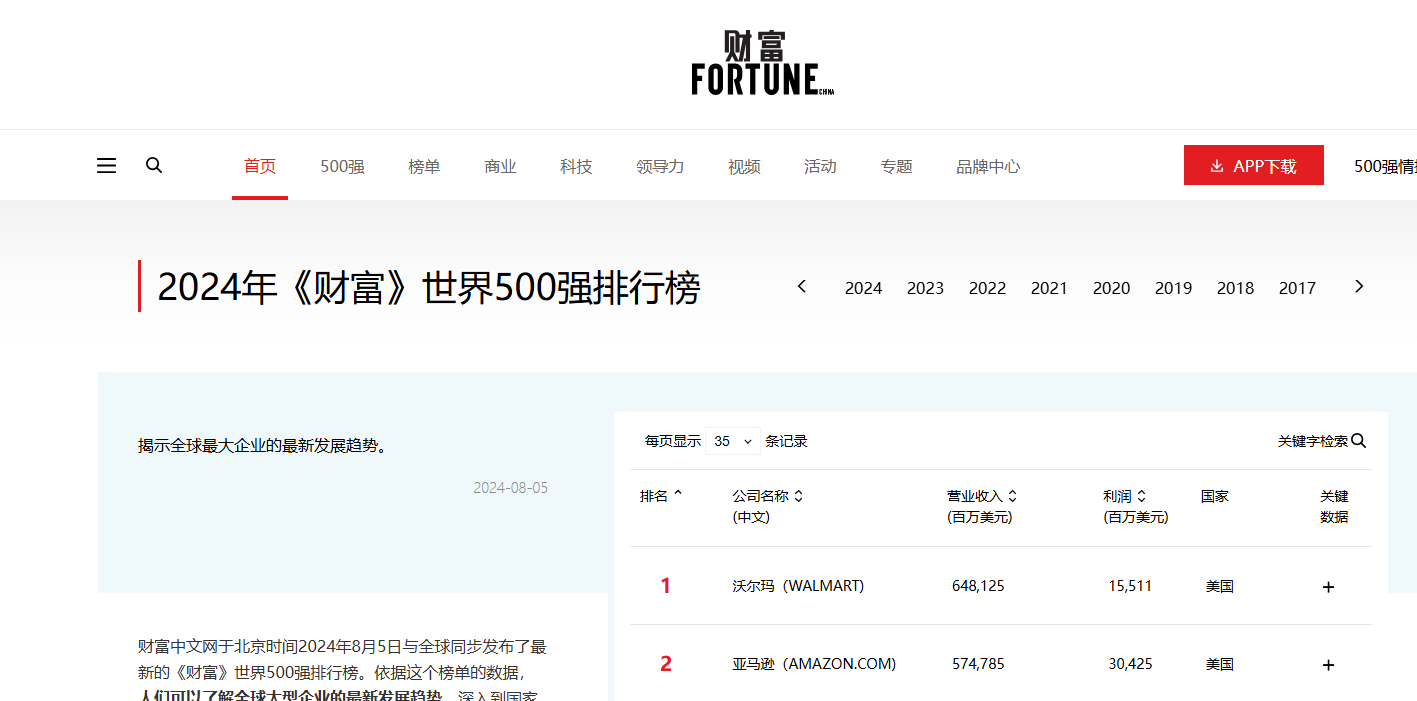Click rank number 1
Screen dimensions: 1417x701
(x=666, y=586)
